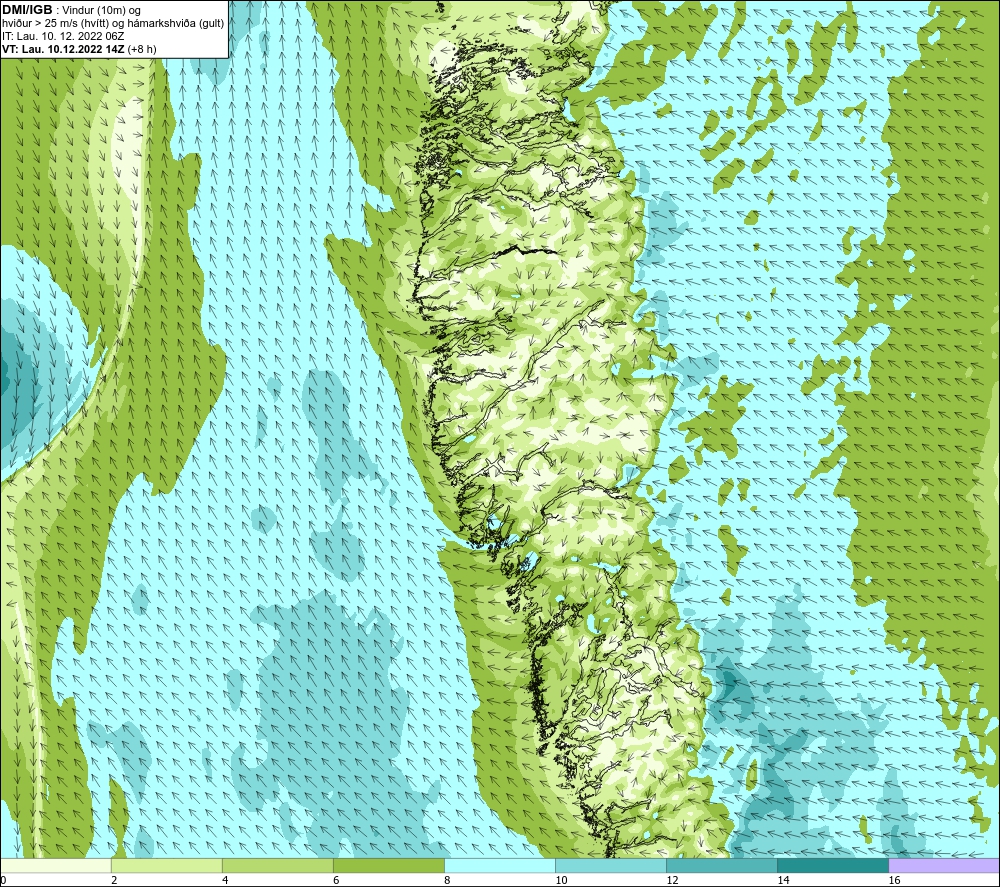Click the legend scale label 16

click(x=894, y=880)
